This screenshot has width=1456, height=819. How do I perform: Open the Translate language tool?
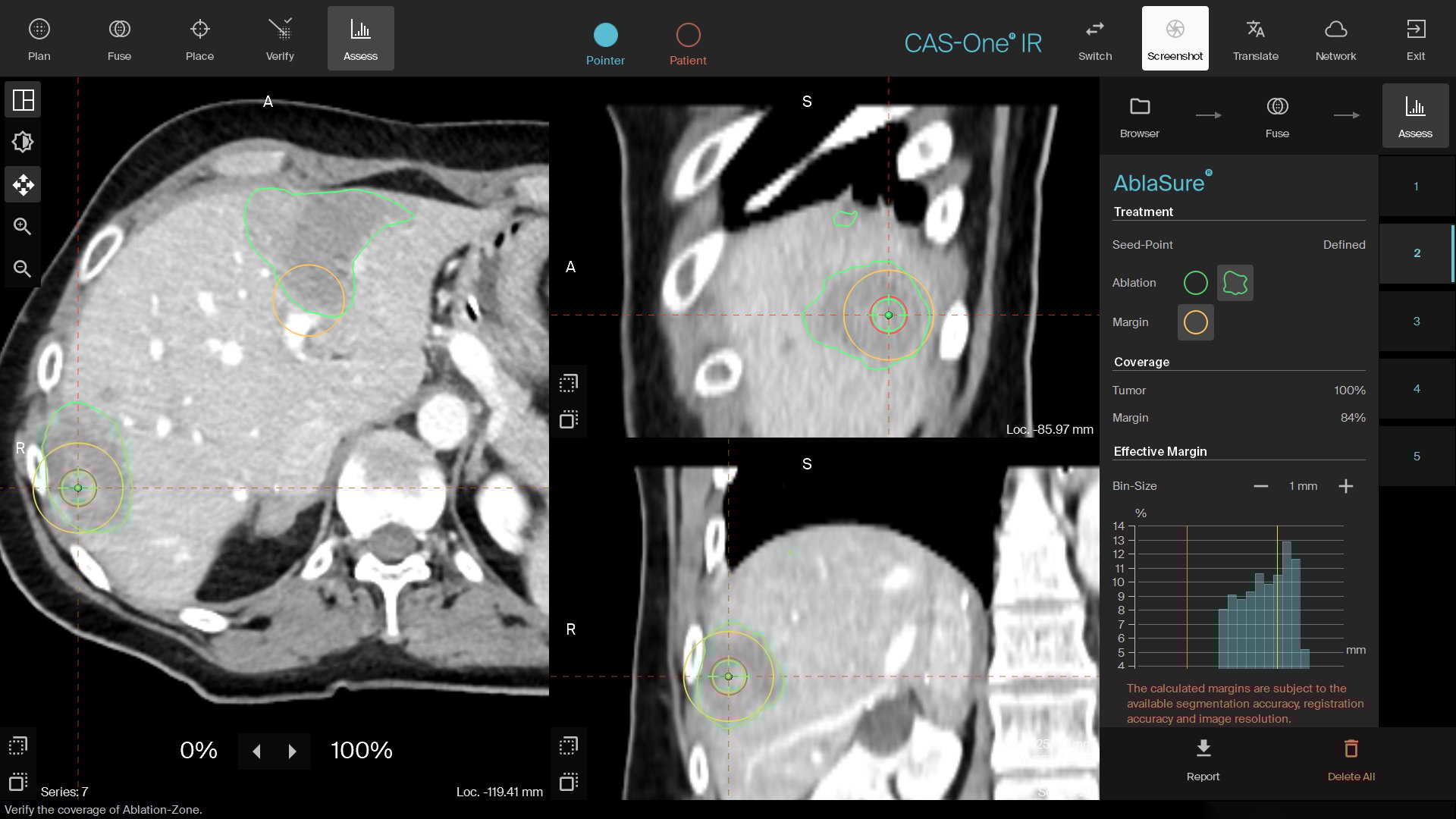coord(1255,38)
